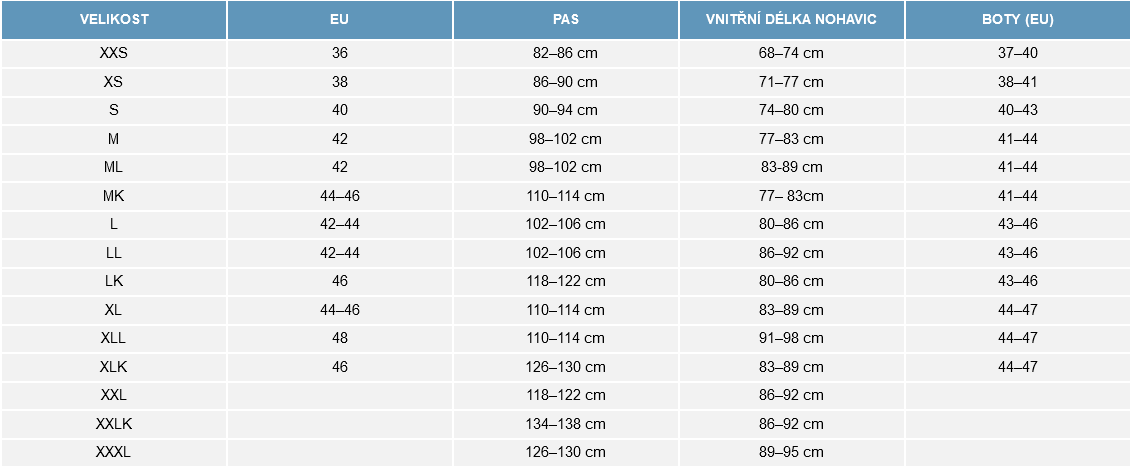The image size is (1136, 468).
Task: Click the 90–94 cm waist cell
Action: [x=565, y=110]
